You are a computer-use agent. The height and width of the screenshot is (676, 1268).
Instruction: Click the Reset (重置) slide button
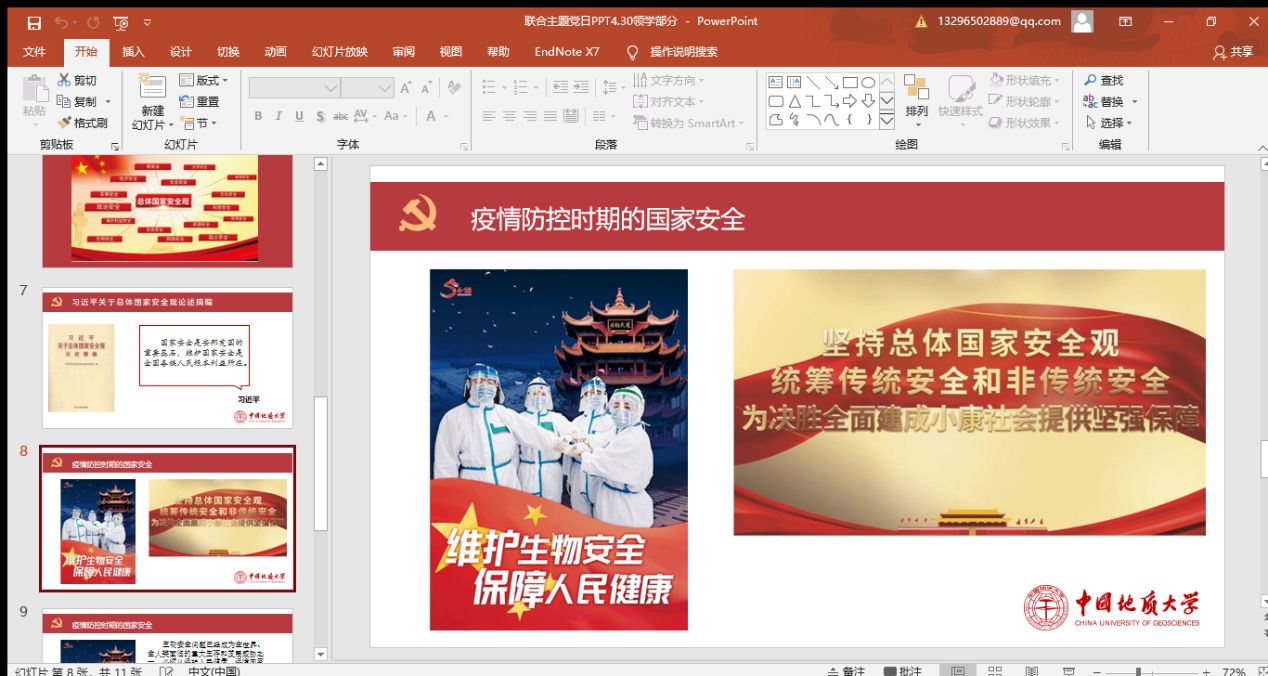[x=199, y=101]
